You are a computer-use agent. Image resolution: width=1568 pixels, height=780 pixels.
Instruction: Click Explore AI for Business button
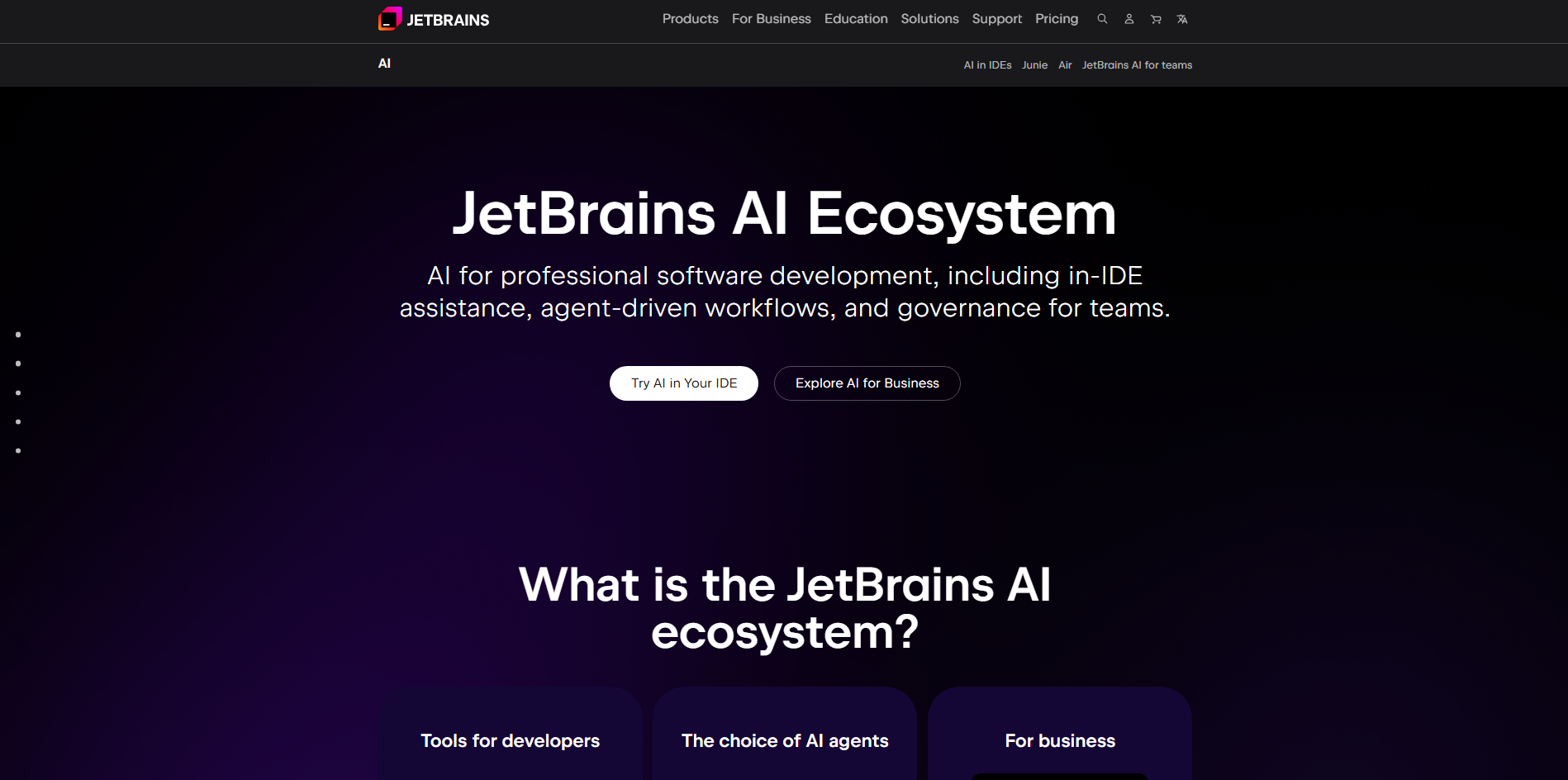(867, 383)
